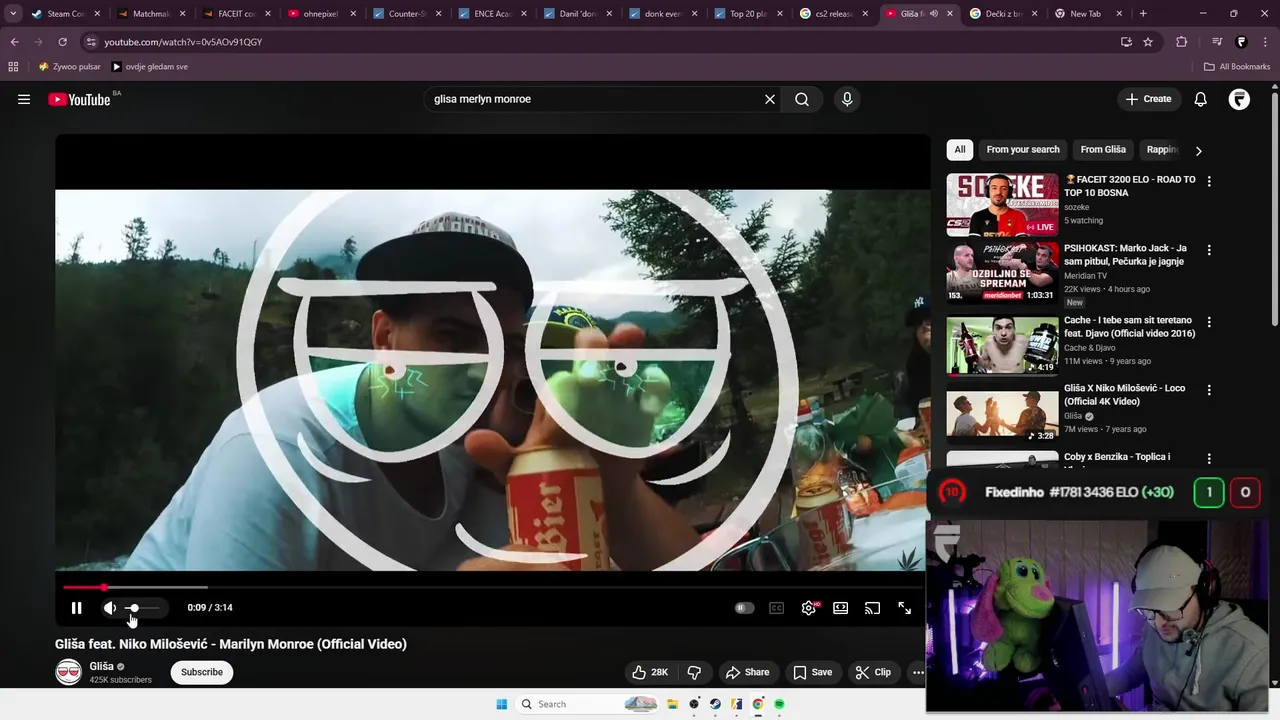Open the Chrome extensions puzzle icon
This screenshot has width=1280, height=720.
click(1182, 42)
